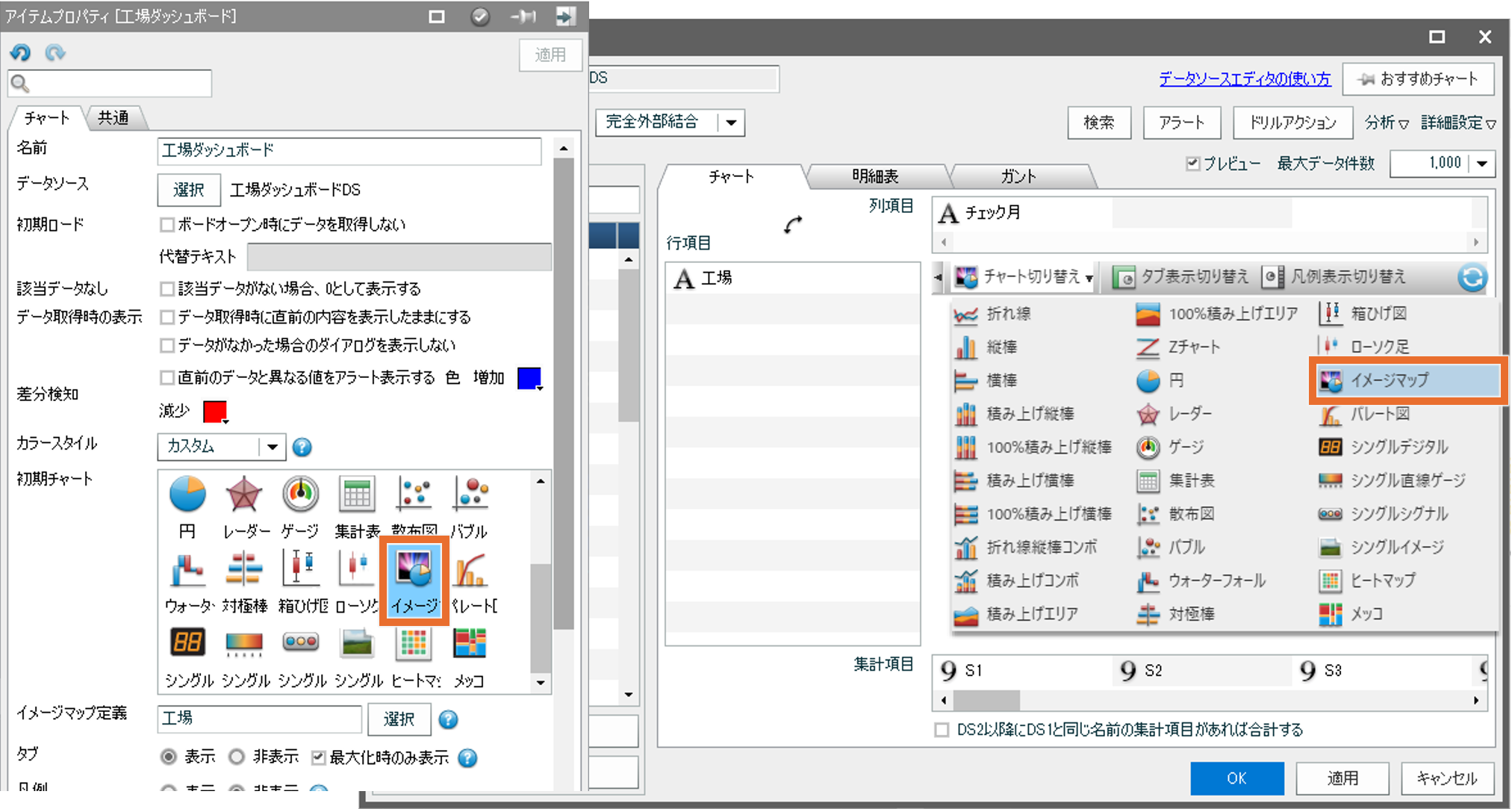Click the red decrease color swatch
This screenshot has width=1512, height=809.
(x=215, y=412)
